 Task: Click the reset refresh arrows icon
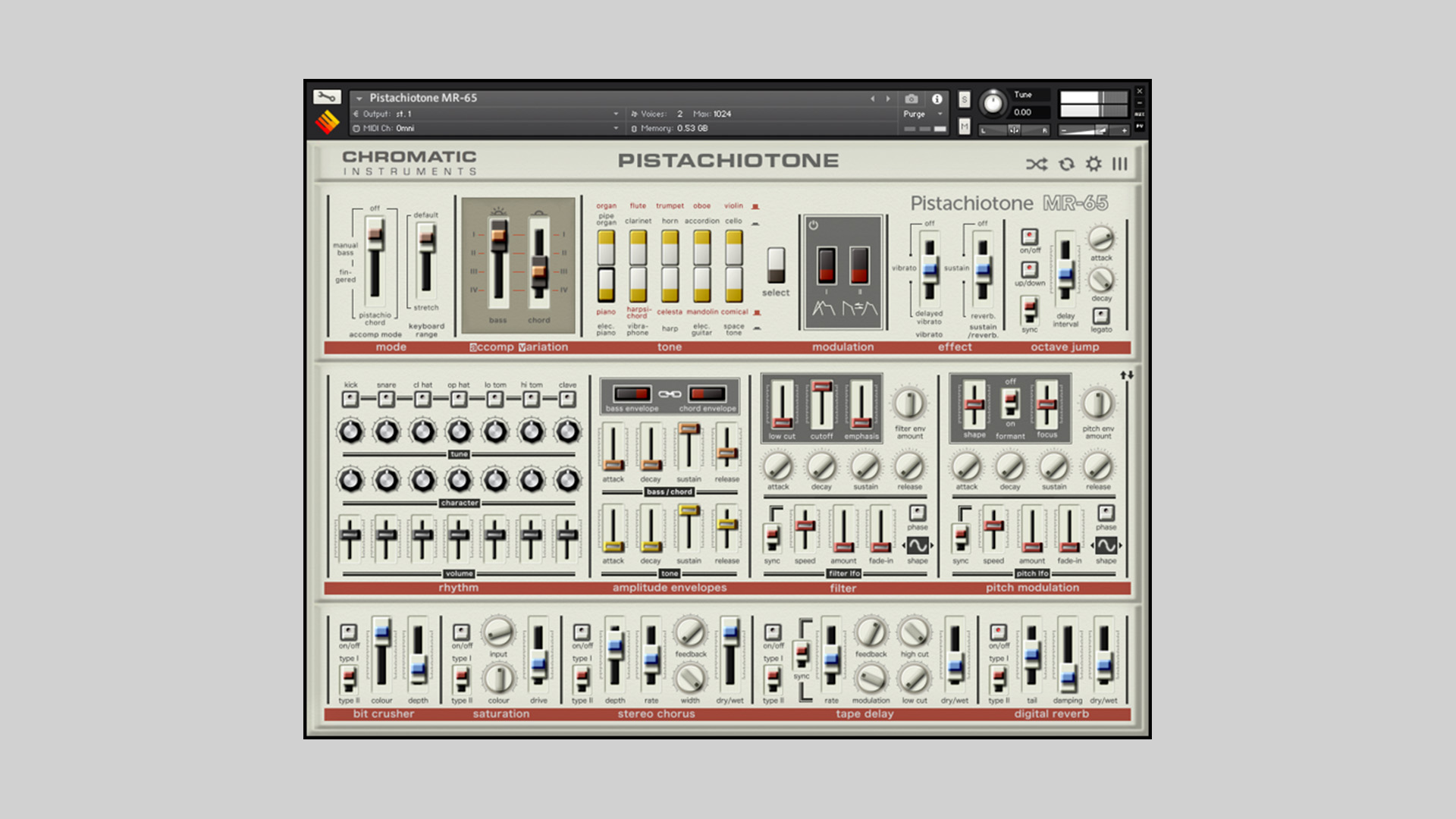1066,164
